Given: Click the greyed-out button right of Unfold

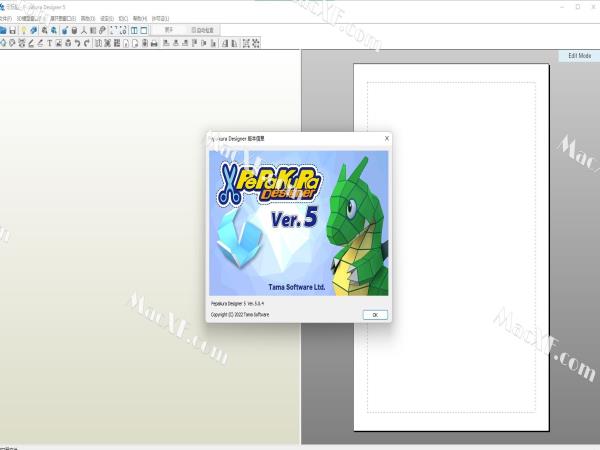Looking at the screenshot, I should point(203,30).
